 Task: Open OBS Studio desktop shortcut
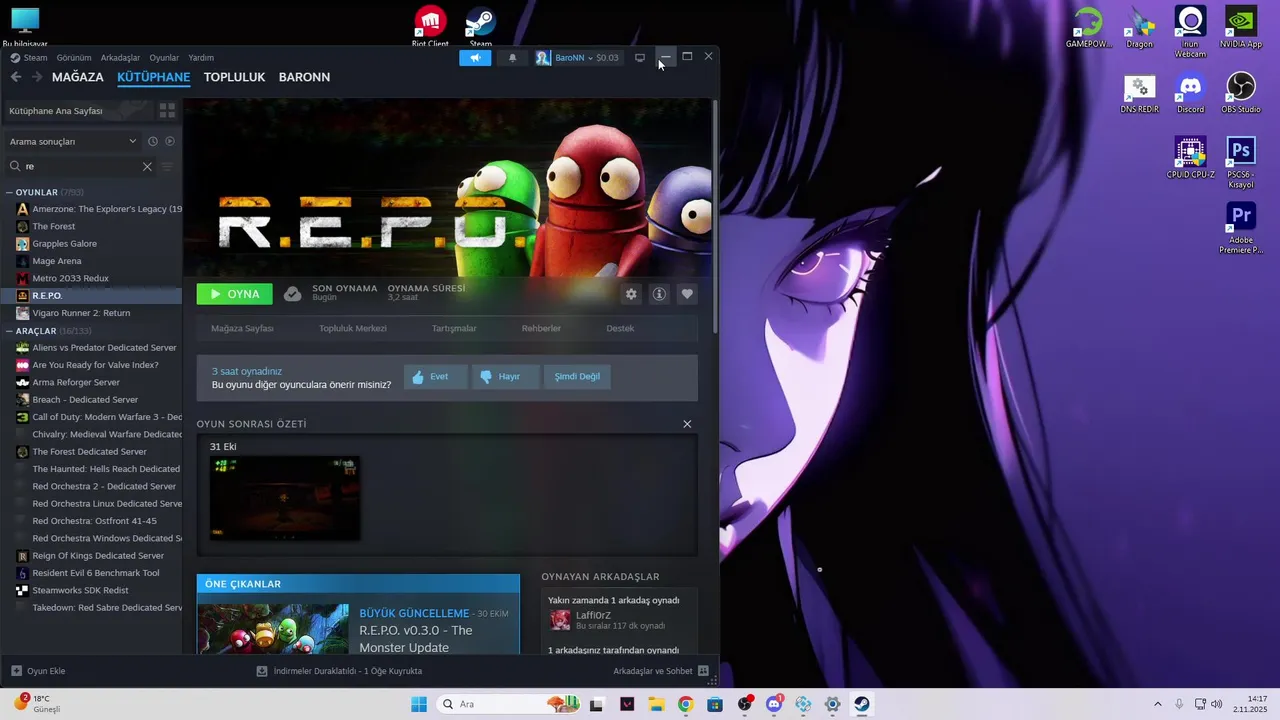point(1241,93)
